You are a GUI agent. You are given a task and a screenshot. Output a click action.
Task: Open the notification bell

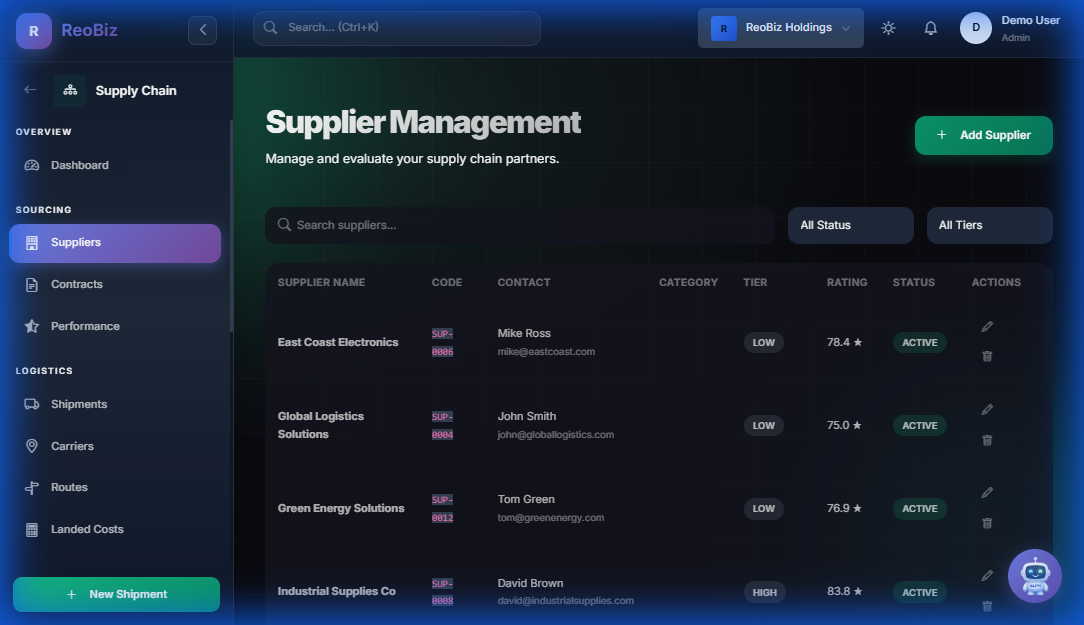tap(930, 28)
